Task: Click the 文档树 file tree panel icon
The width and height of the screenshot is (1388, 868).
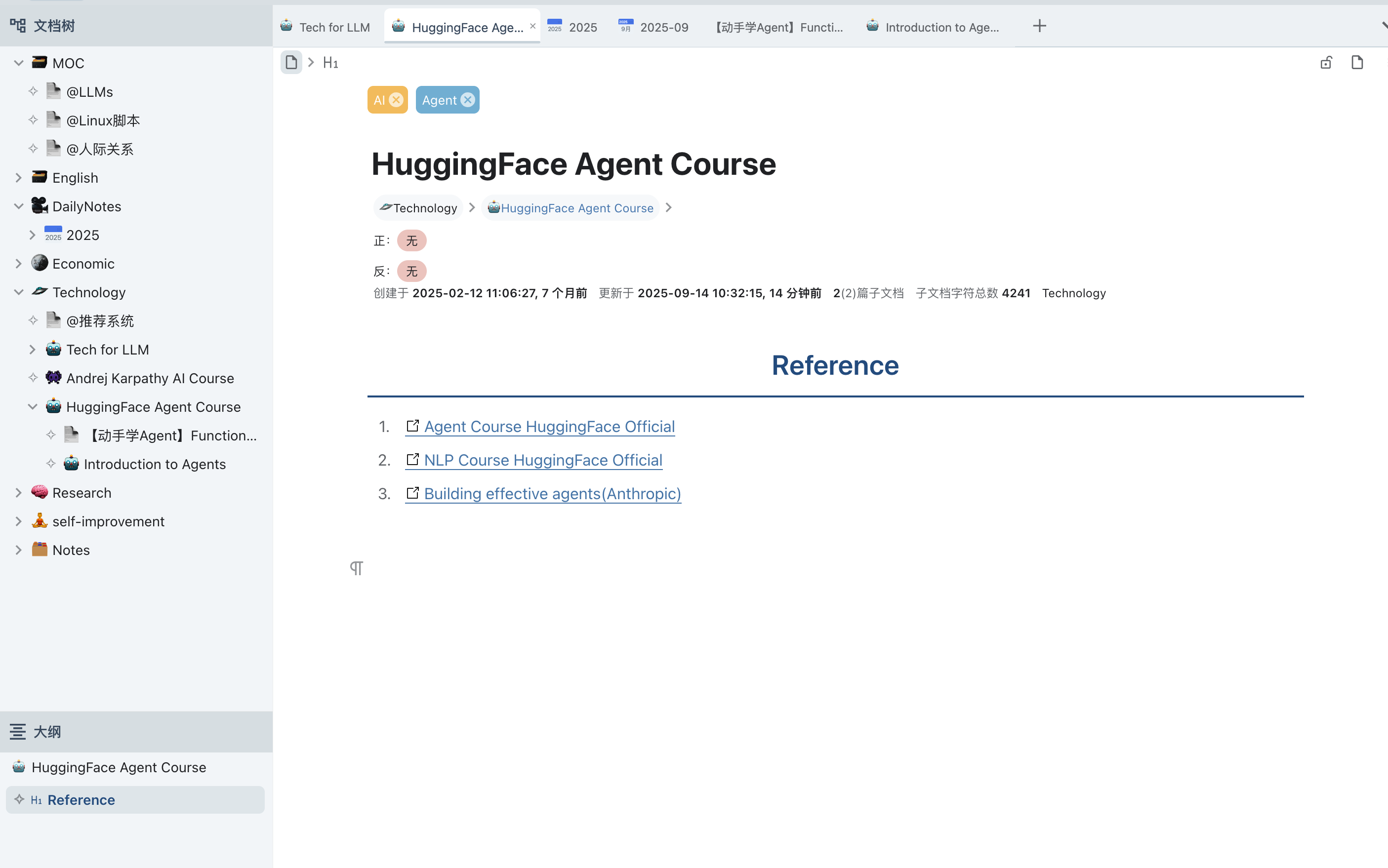Action: click(18, 26)
